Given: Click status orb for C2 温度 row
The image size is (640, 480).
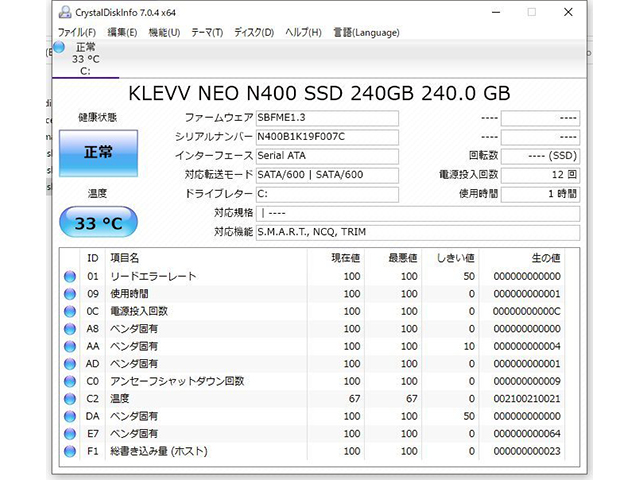Looking at the screenshot, I should point(70,399).
